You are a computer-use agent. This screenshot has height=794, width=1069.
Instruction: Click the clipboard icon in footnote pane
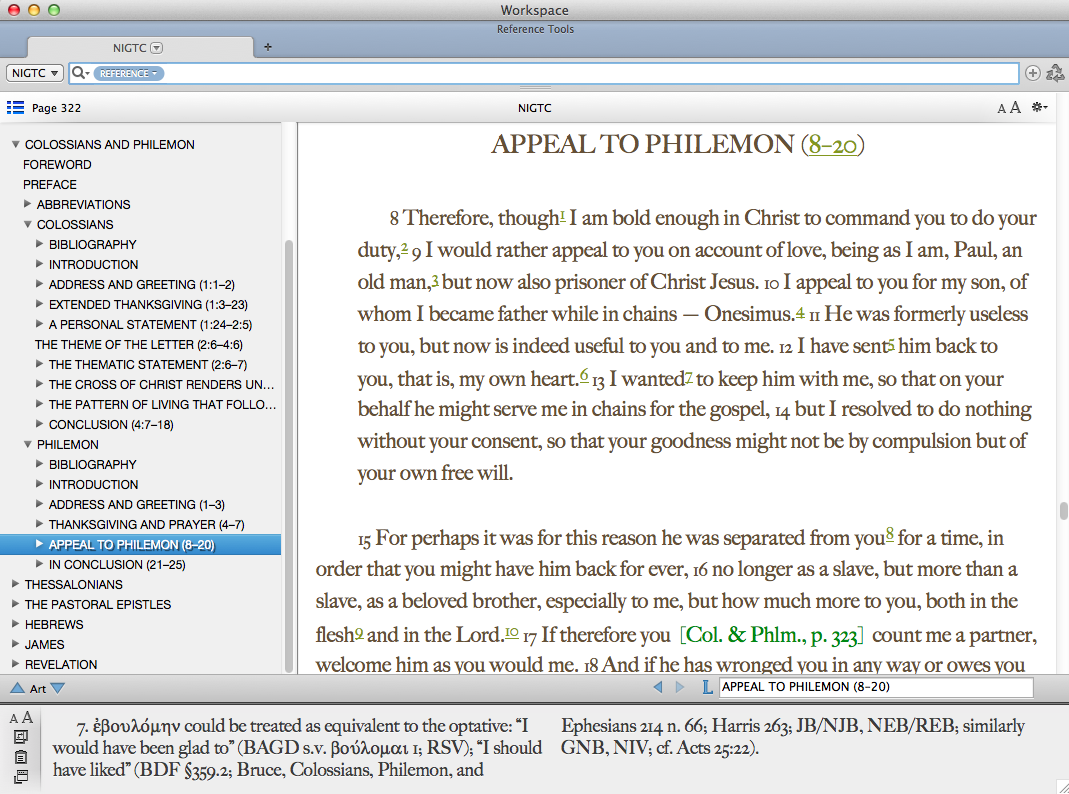point(21,757)
